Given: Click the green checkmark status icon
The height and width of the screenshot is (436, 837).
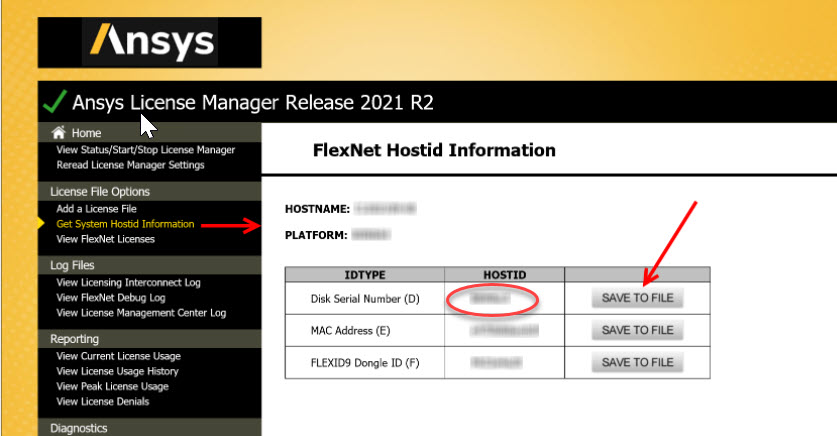Looking at the screenshot, I should (55, 102).
